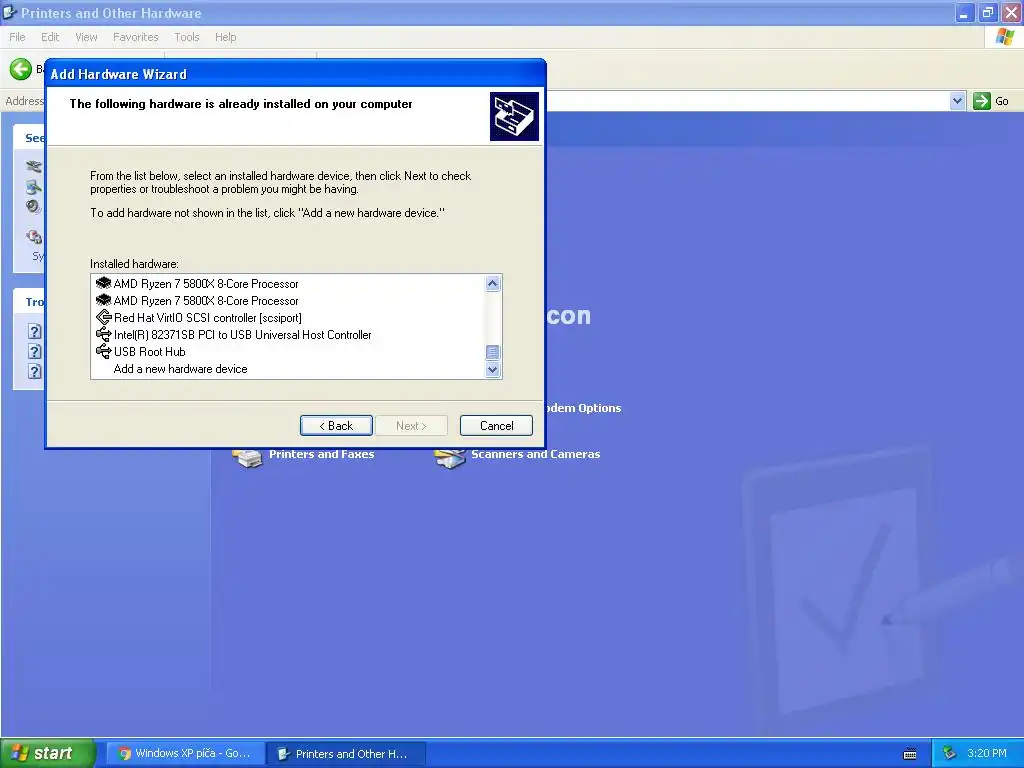
Task: Open address bar dropdown arrow
Action: (957, 101)
